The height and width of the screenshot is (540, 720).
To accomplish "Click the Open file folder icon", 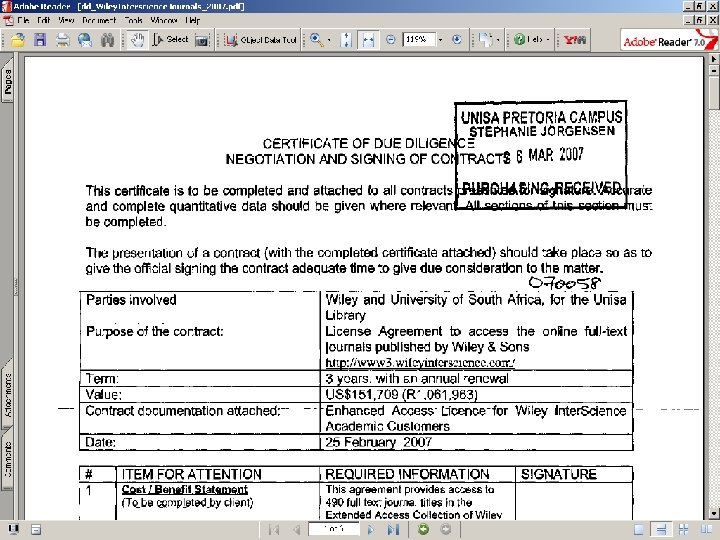I will (17, 40).
